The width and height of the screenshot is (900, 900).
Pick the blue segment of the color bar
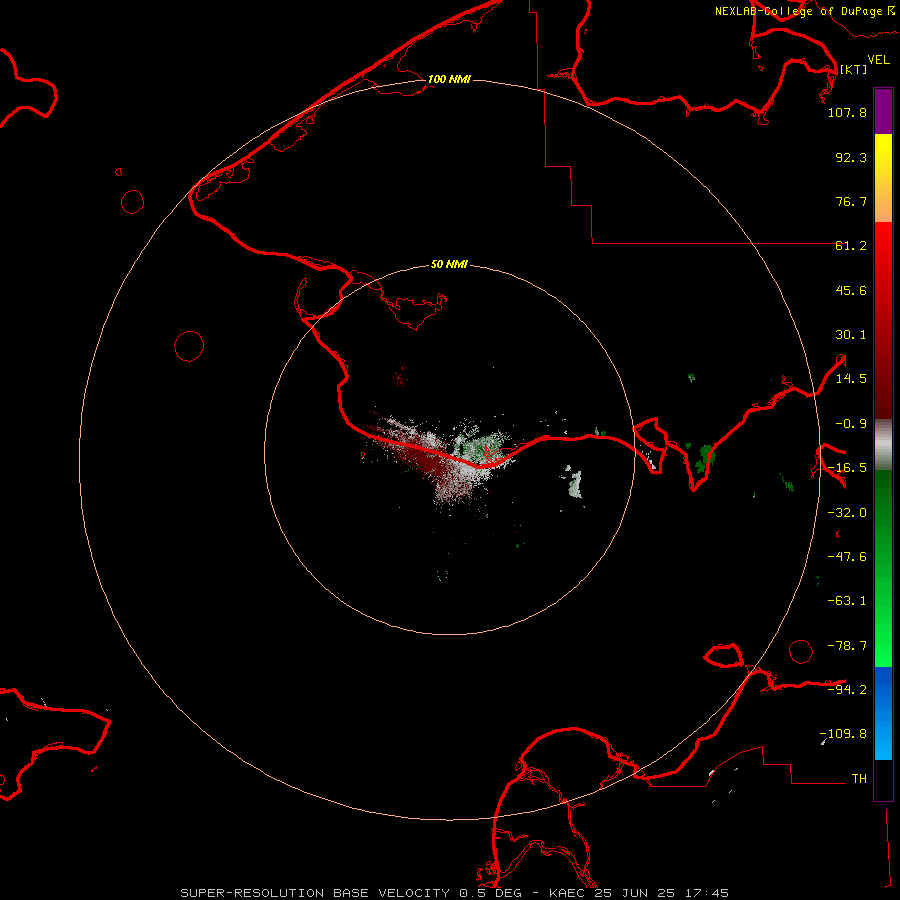point(883,713)
